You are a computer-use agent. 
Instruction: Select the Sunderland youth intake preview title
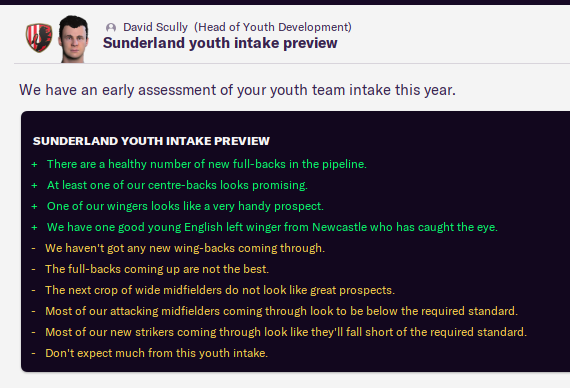click(x=220, y=43)
